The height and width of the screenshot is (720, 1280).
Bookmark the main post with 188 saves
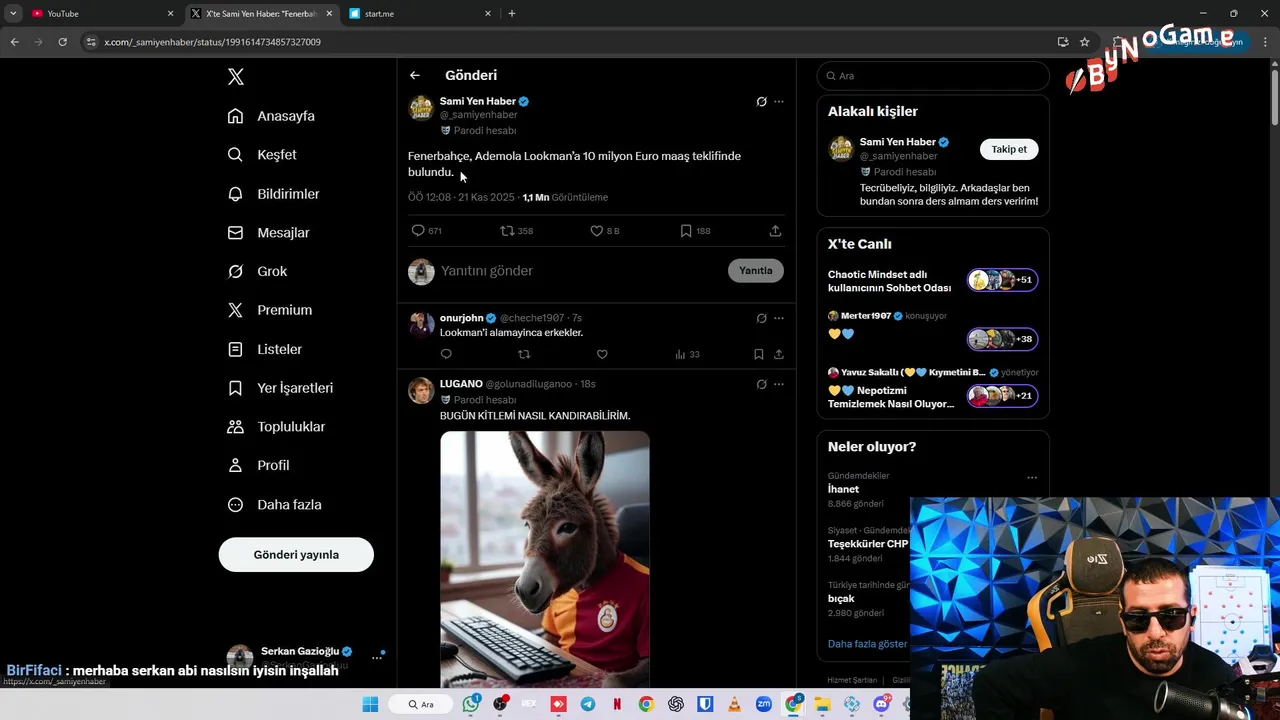[695, 231]
